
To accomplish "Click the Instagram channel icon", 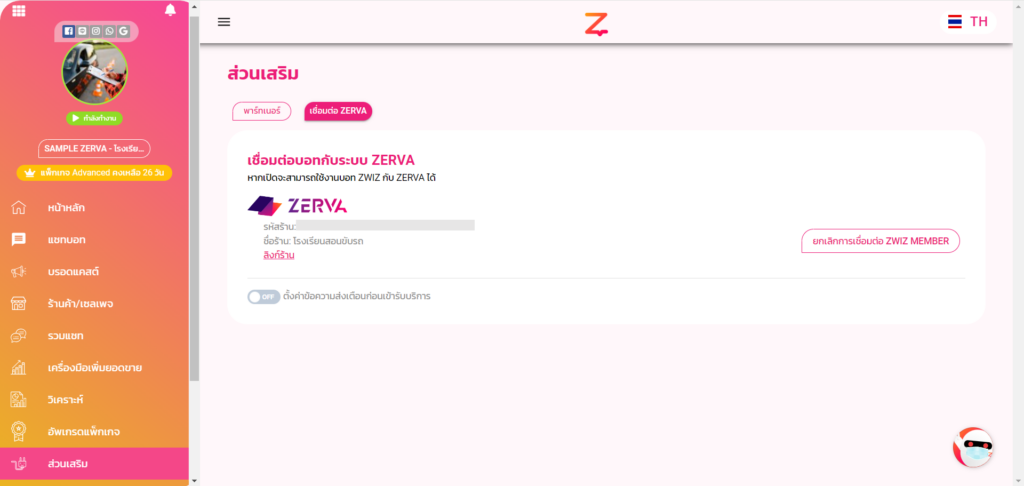I will tap(96, 31).
